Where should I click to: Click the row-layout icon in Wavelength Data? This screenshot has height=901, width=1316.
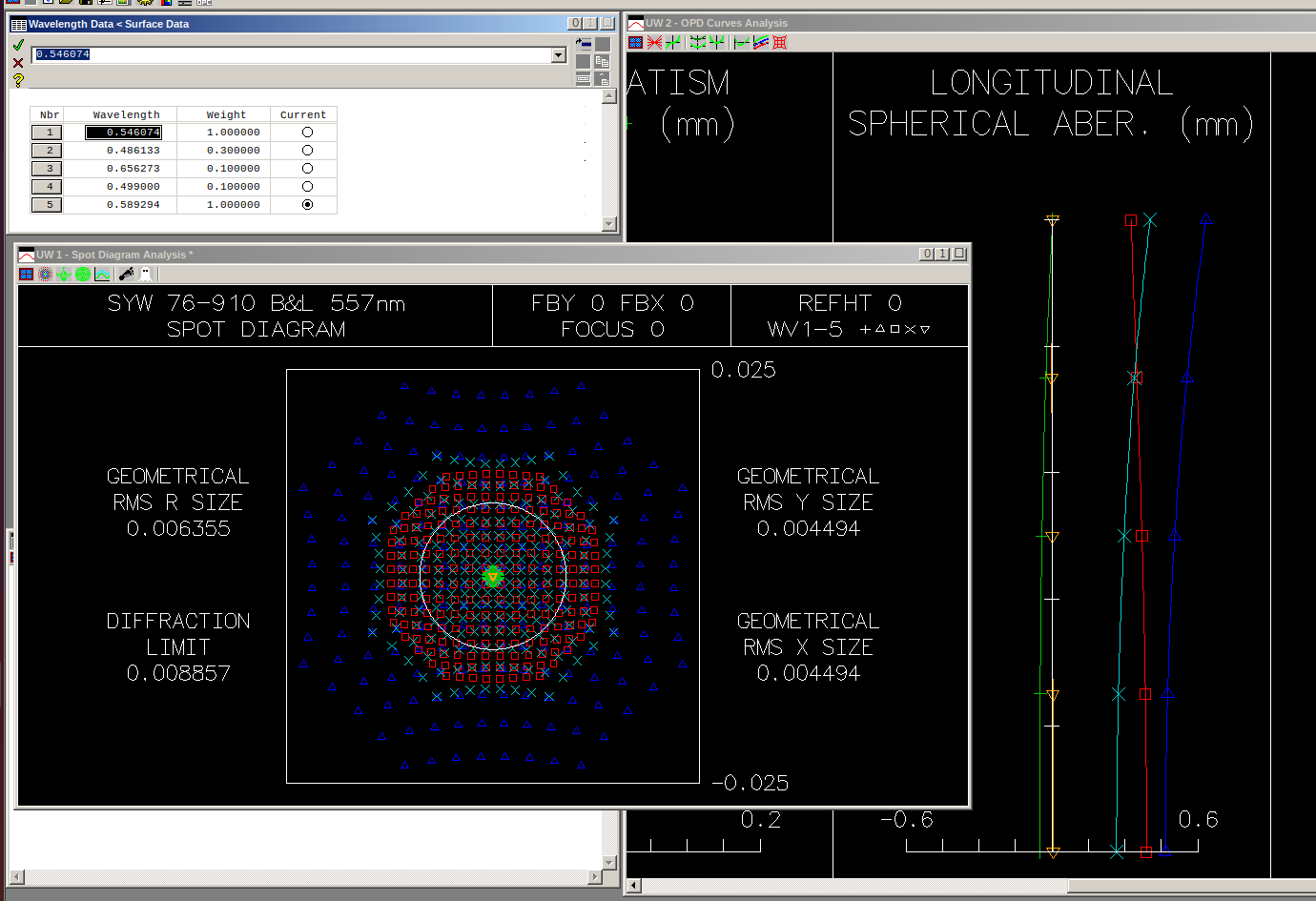tap(584, 79)
